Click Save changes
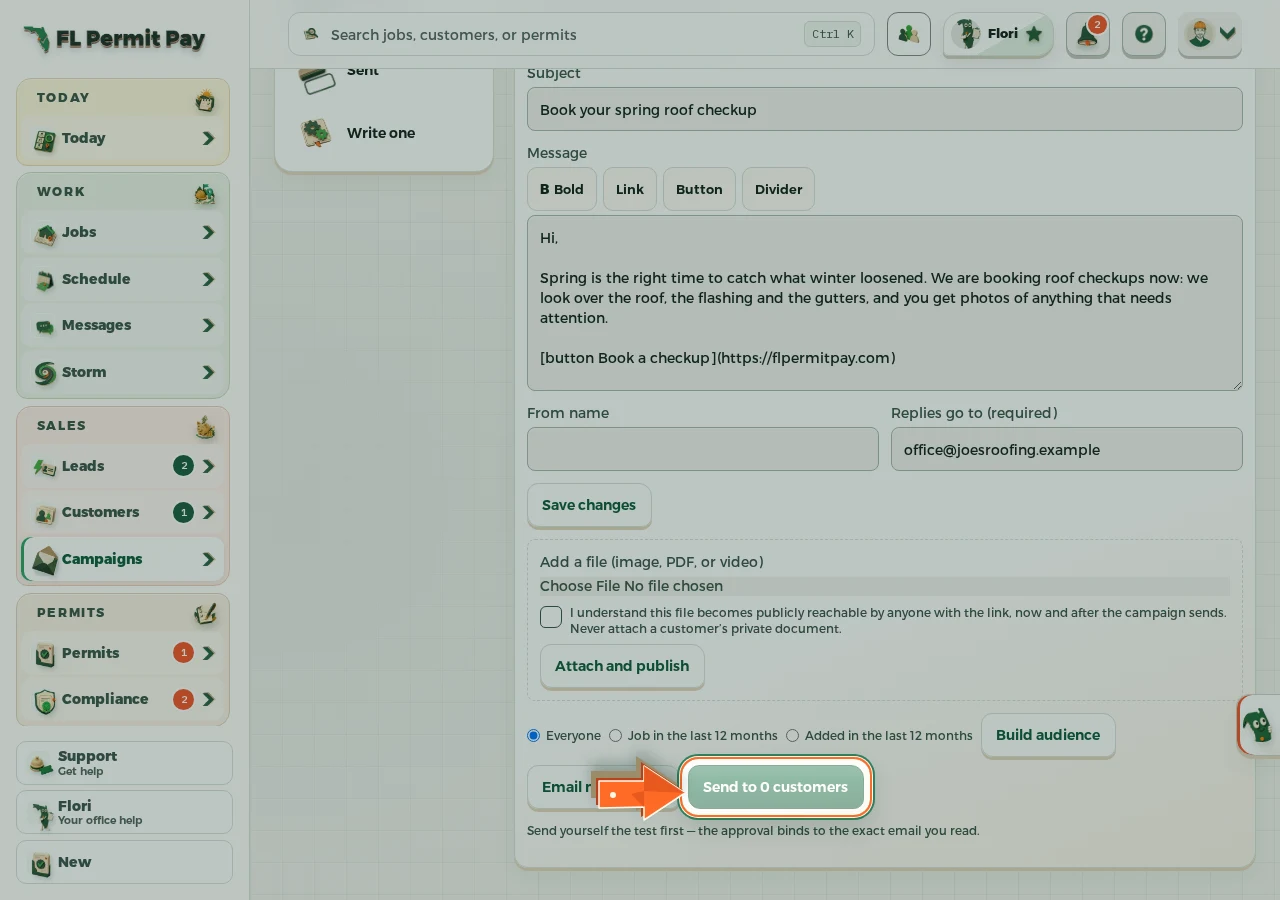Image resolution: width=1280 pixels, height=900 pixels. [x=589, y=505]
